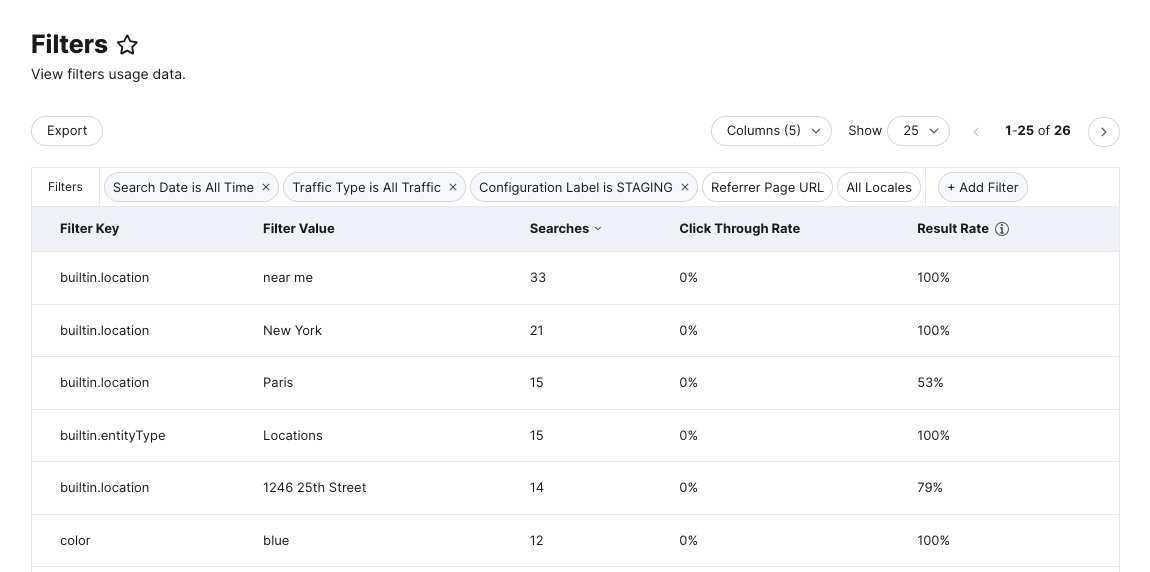Click the 21 searches cell
1150x572 pixels.
[537, 331]
